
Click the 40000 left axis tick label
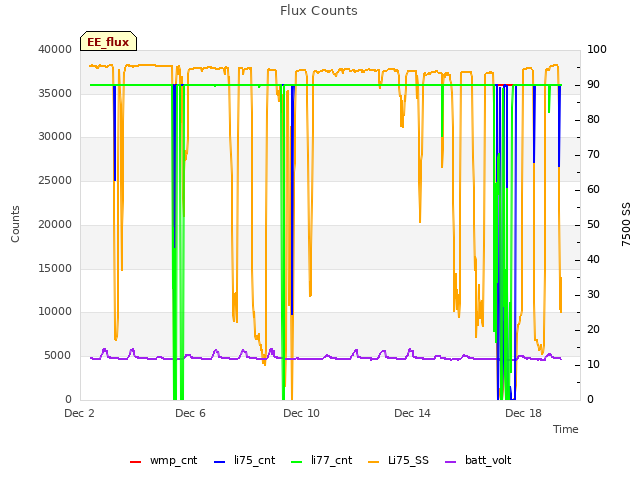coord(55,49)
